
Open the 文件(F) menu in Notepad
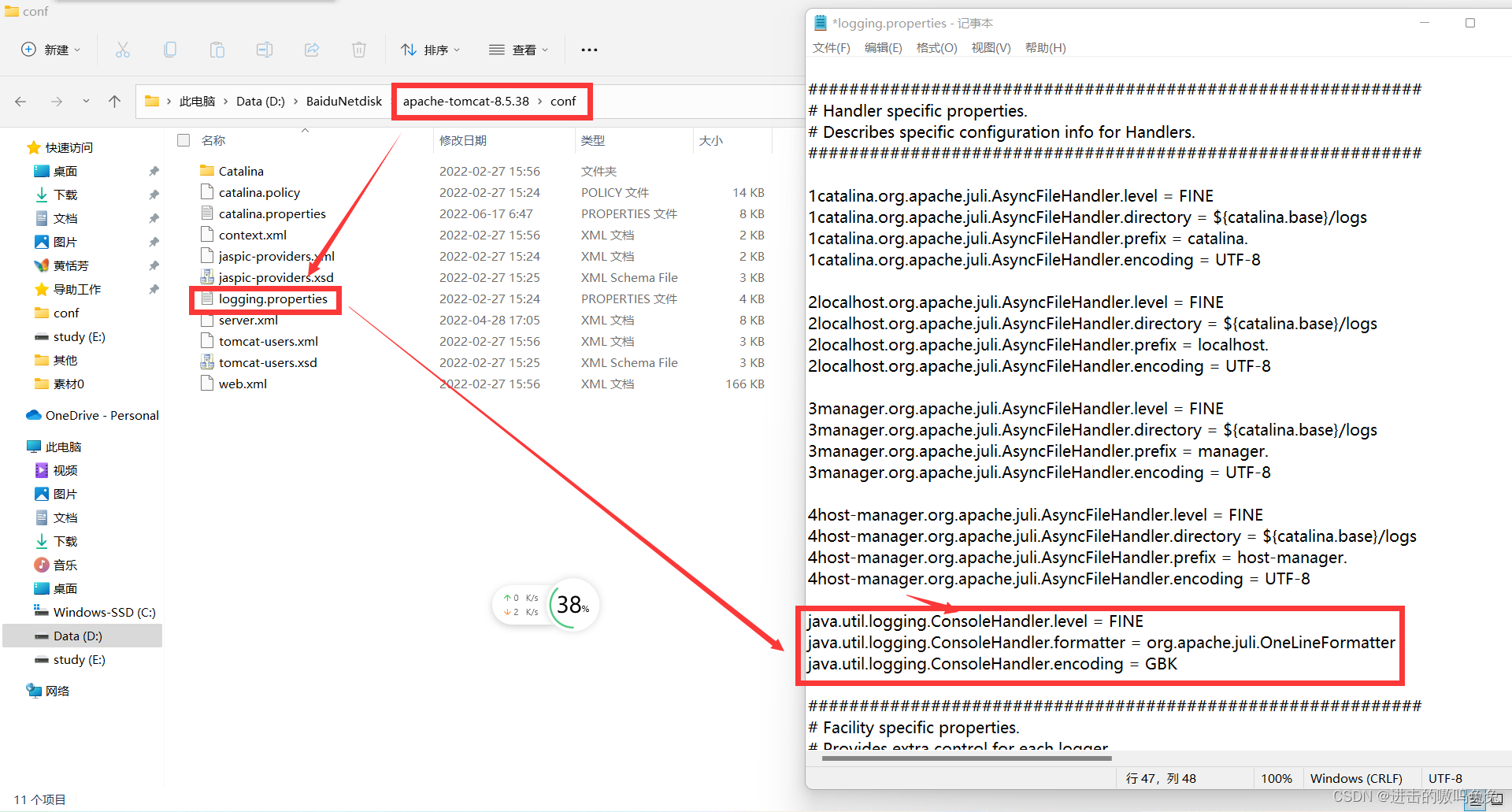830,47
